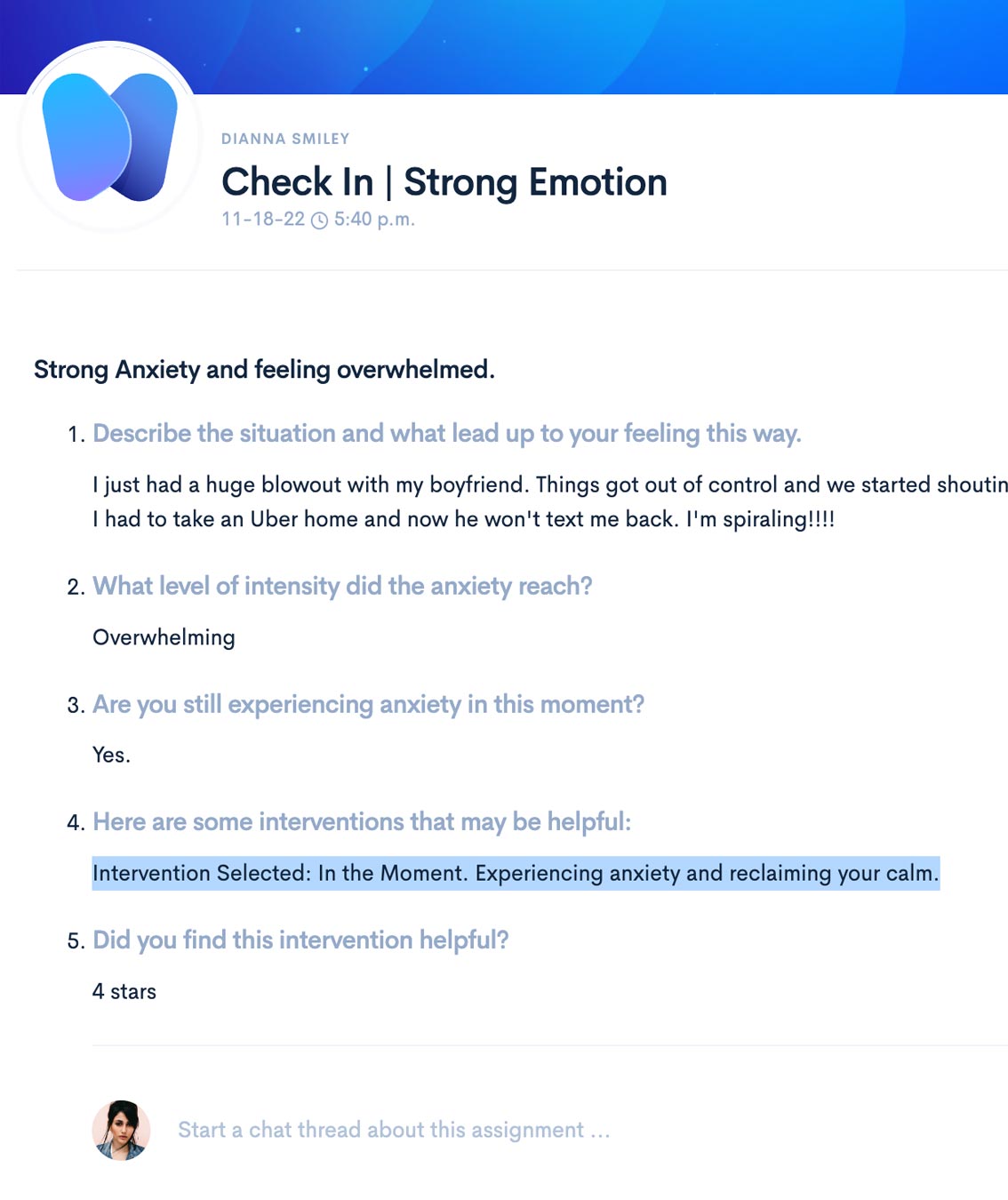Screen dimensions: 1008x1200
Task: Click question 'Describe the situation and what lead up'
Action: (447, 433)
